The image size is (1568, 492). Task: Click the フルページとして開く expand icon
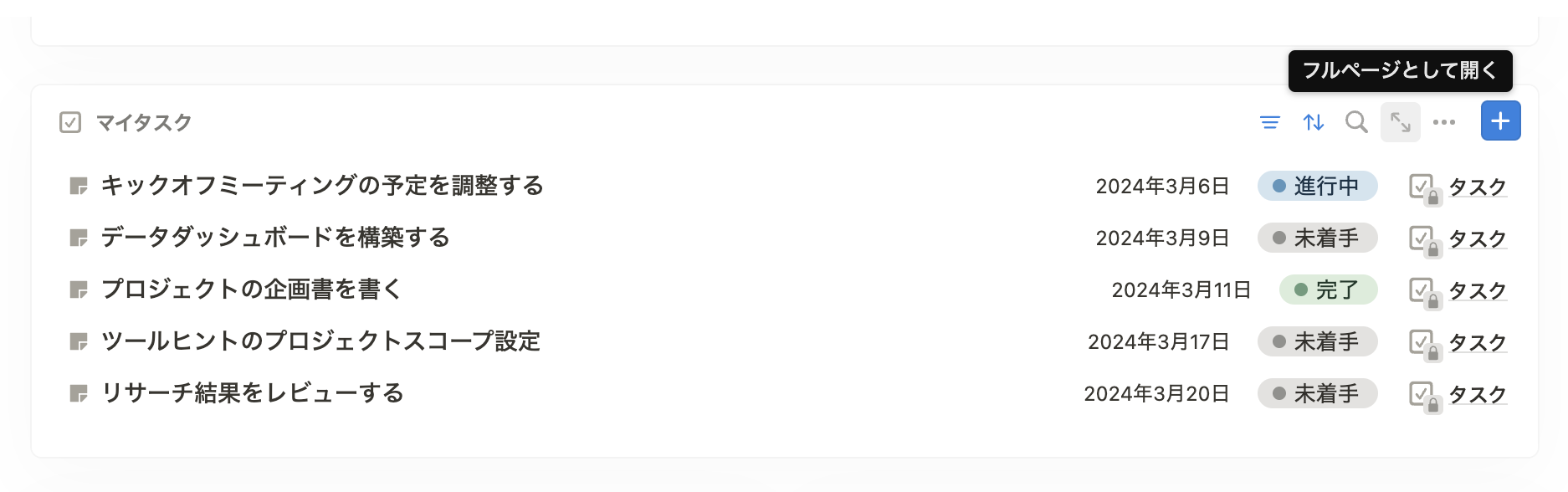pos(1400,122)
